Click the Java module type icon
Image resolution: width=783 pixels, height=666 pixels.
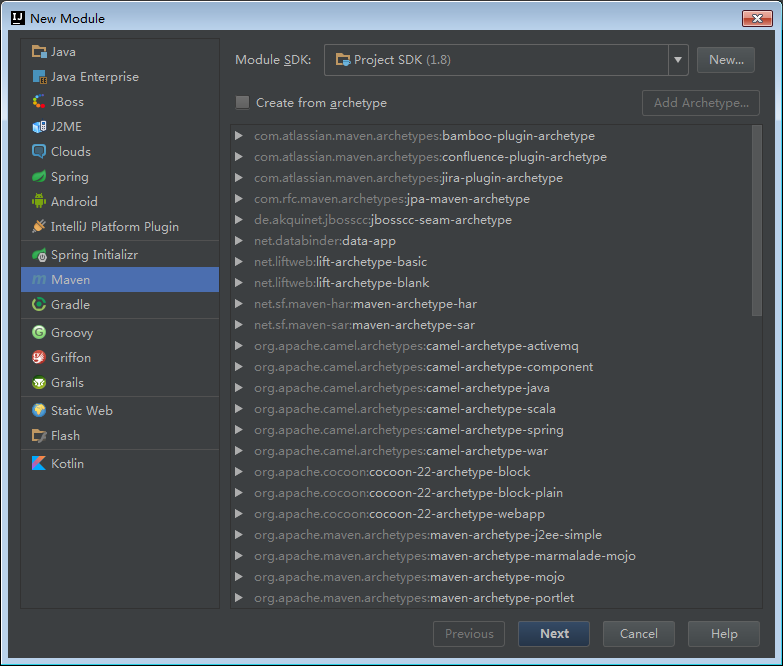point(39,51)
